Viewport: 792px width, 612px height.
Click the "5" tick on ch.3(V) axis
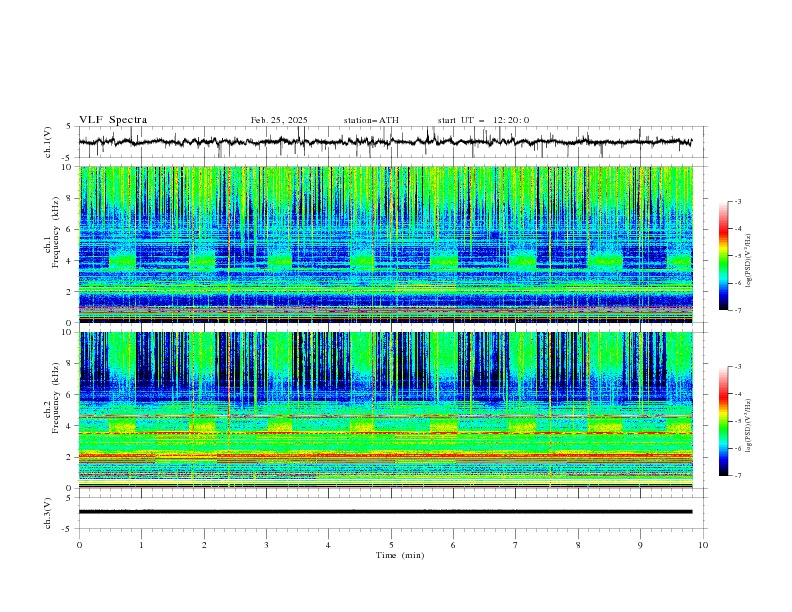point(69,498)
